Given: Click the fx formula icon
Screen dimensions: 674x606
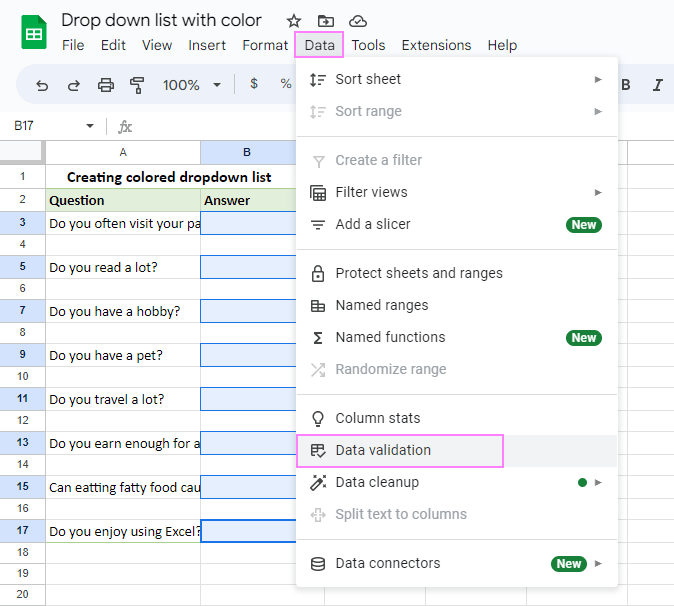Looking at the screenshot, I should [125, 127].
